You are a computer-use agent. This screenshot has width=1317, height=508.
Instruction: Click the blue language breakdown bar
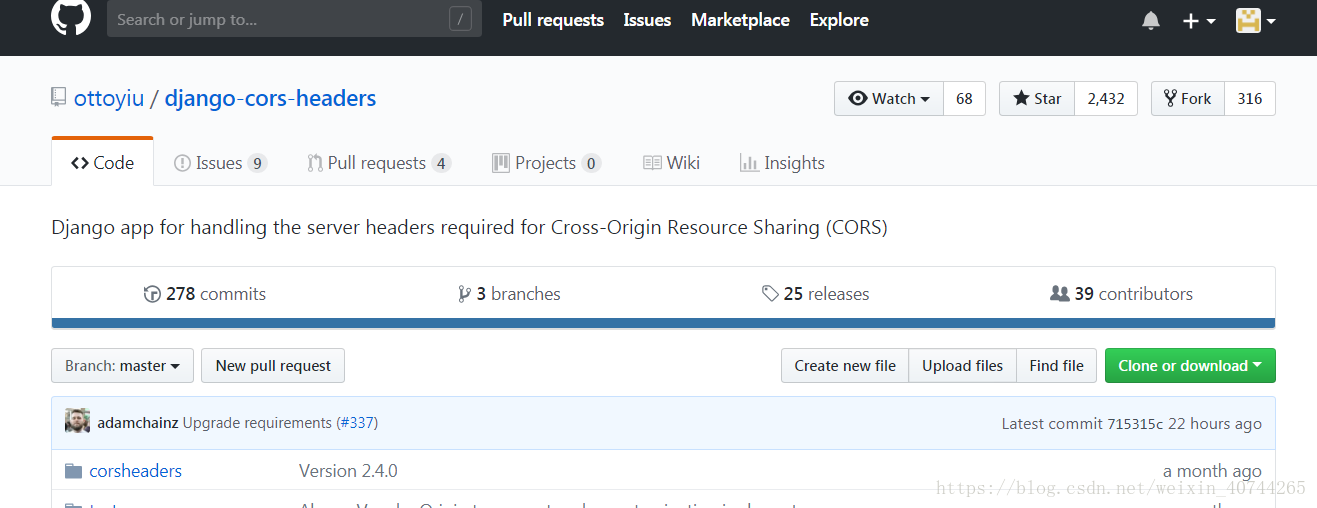[663, 323]
